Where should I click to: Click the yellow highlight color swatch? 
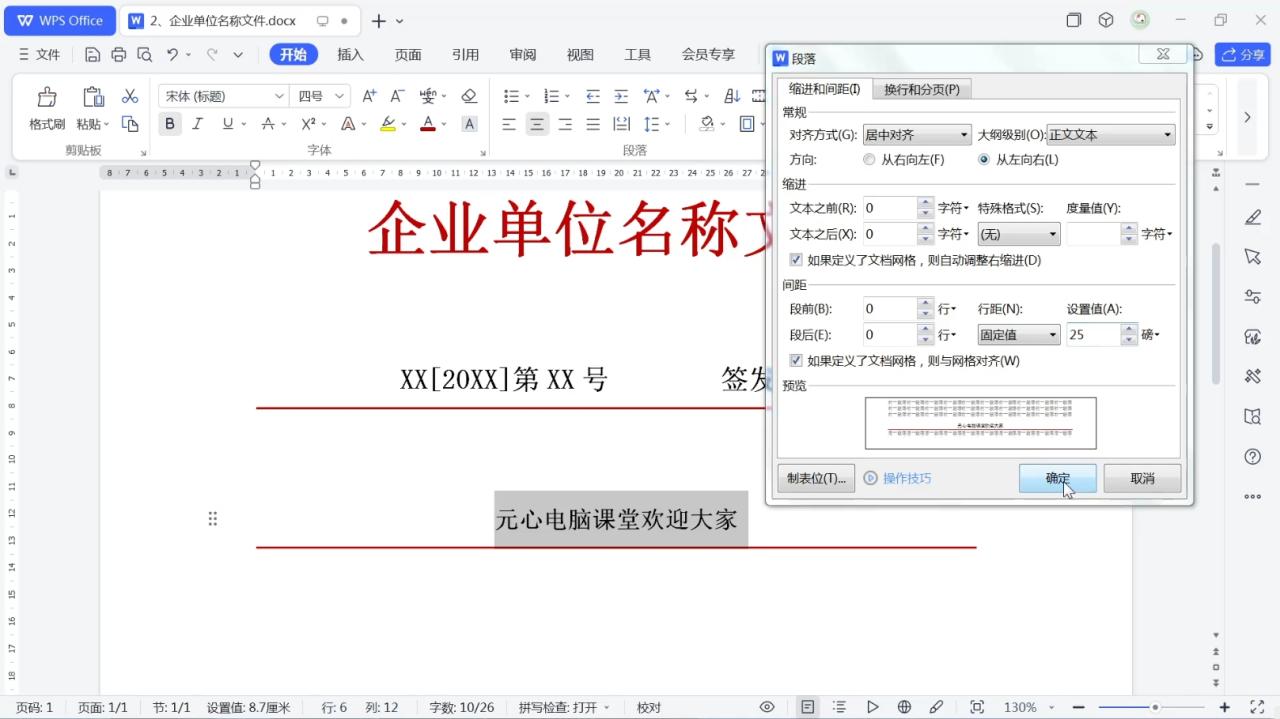(388, 124)
